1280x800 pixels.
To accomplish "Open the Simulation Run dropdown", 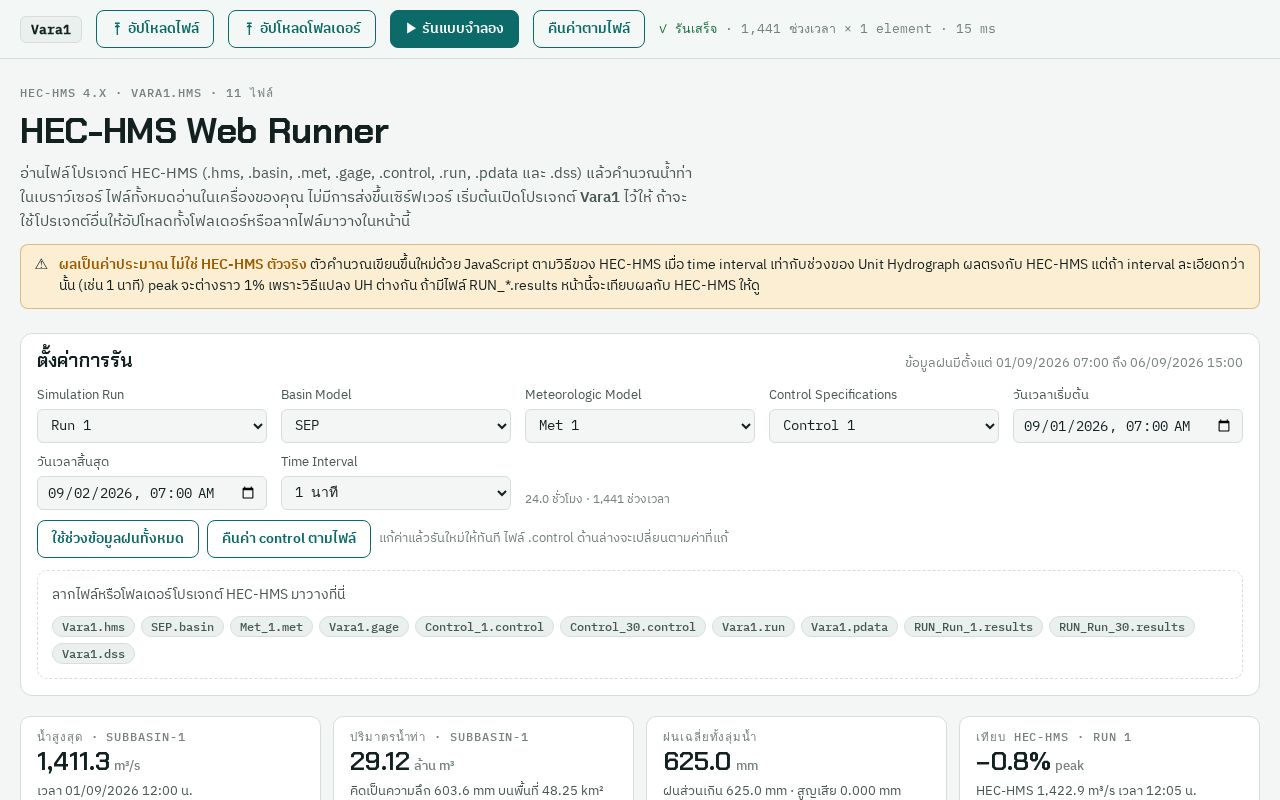I will pyautogui.click(x=152, y=426).
